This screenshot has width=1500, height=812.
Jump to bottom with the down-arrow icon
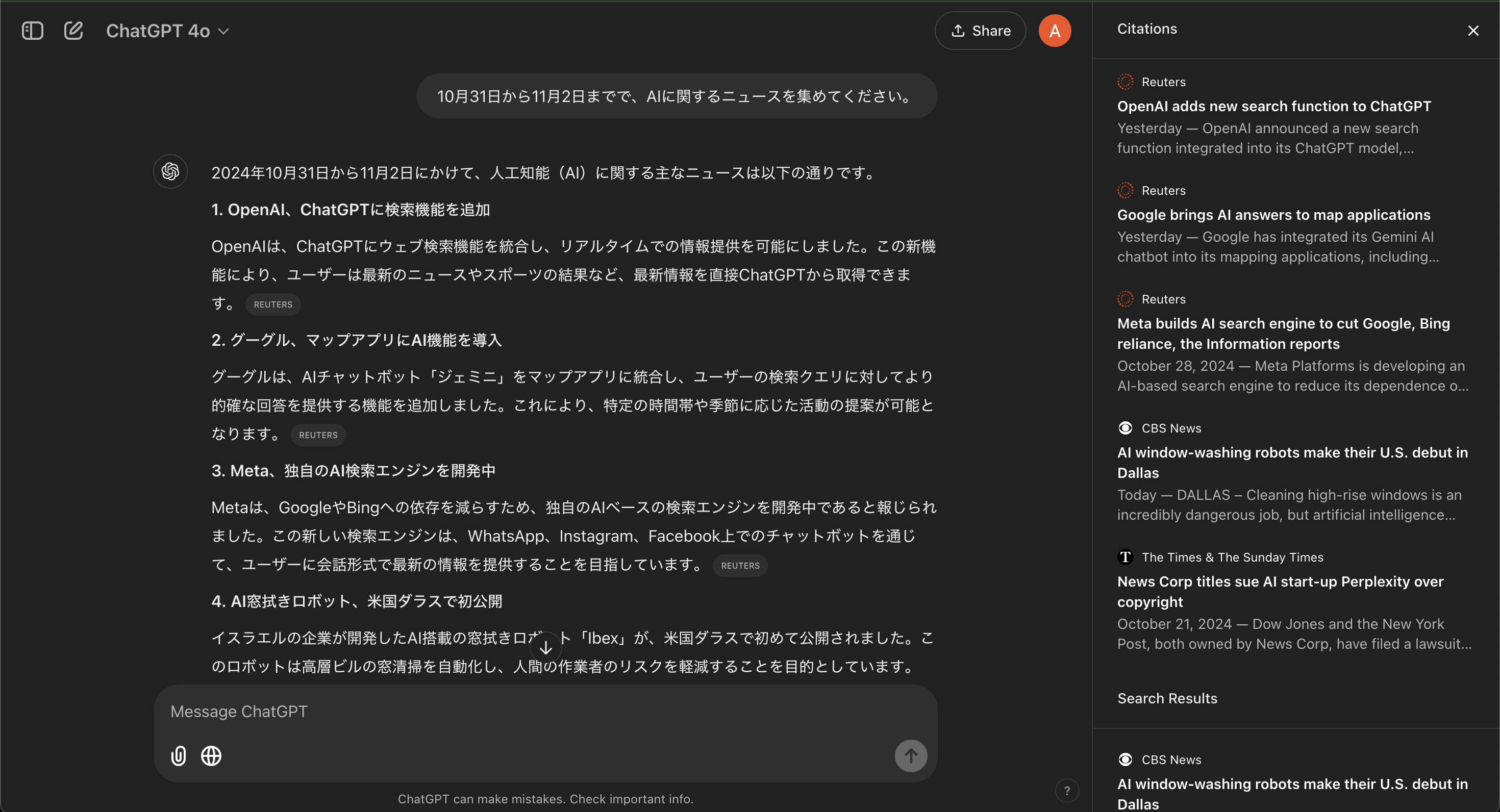(x=545, y=646)
